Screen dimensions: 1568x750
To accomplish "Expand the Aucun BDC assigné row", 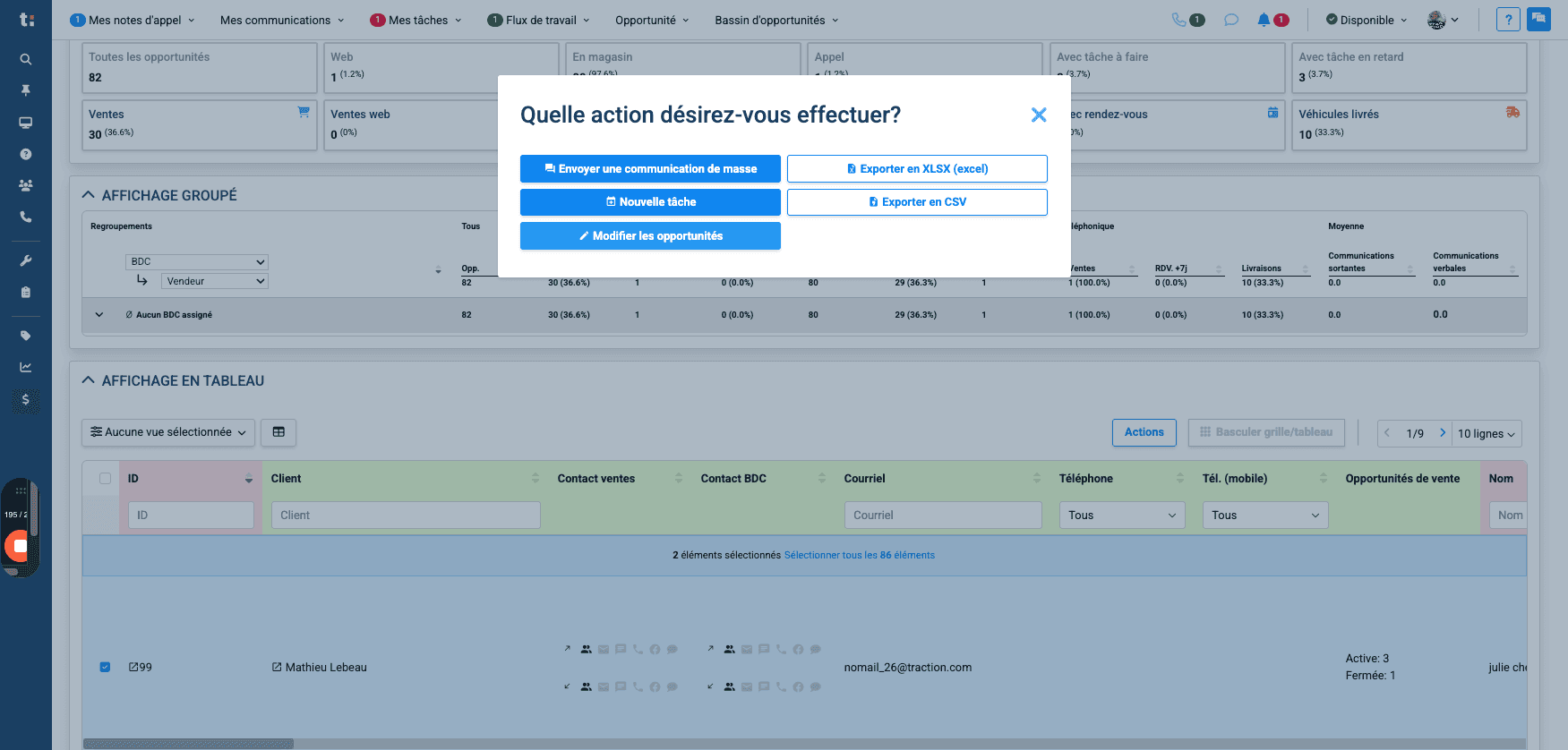I will click(99, 315).
